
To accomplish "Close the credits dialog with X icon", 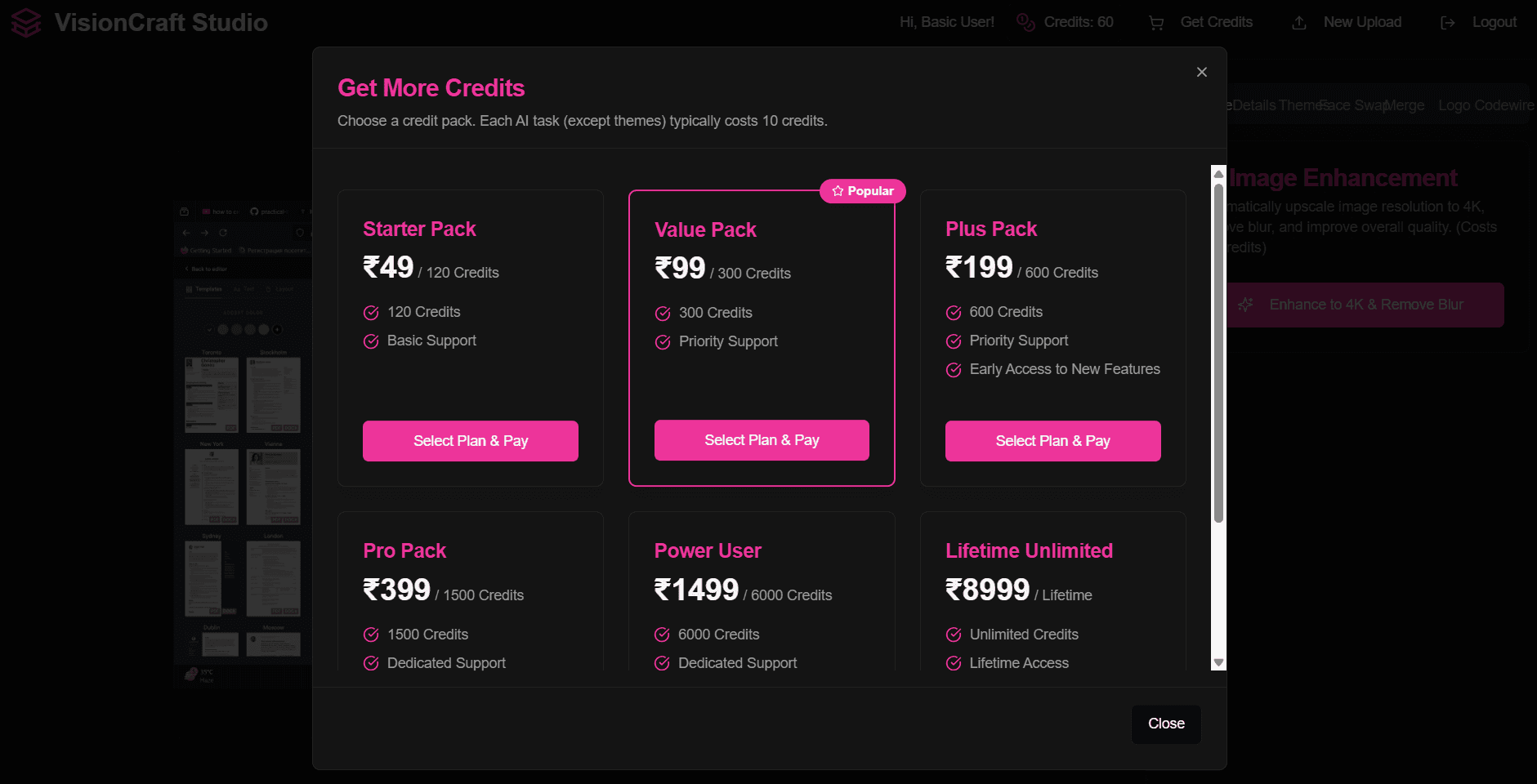I will (x=1202, y=72).
